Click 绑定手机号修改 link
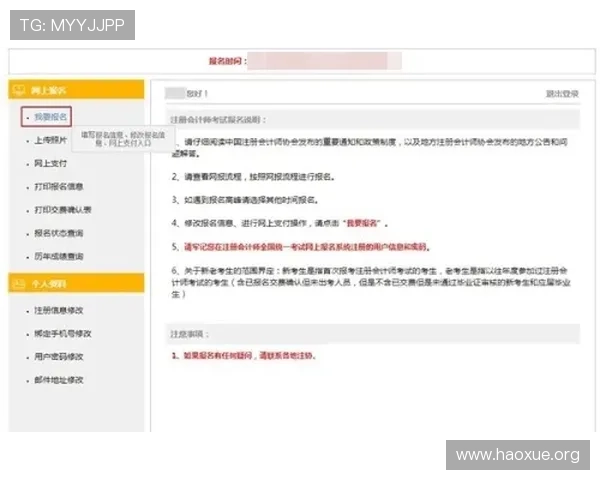600x480 pixels. click(63, 334)
